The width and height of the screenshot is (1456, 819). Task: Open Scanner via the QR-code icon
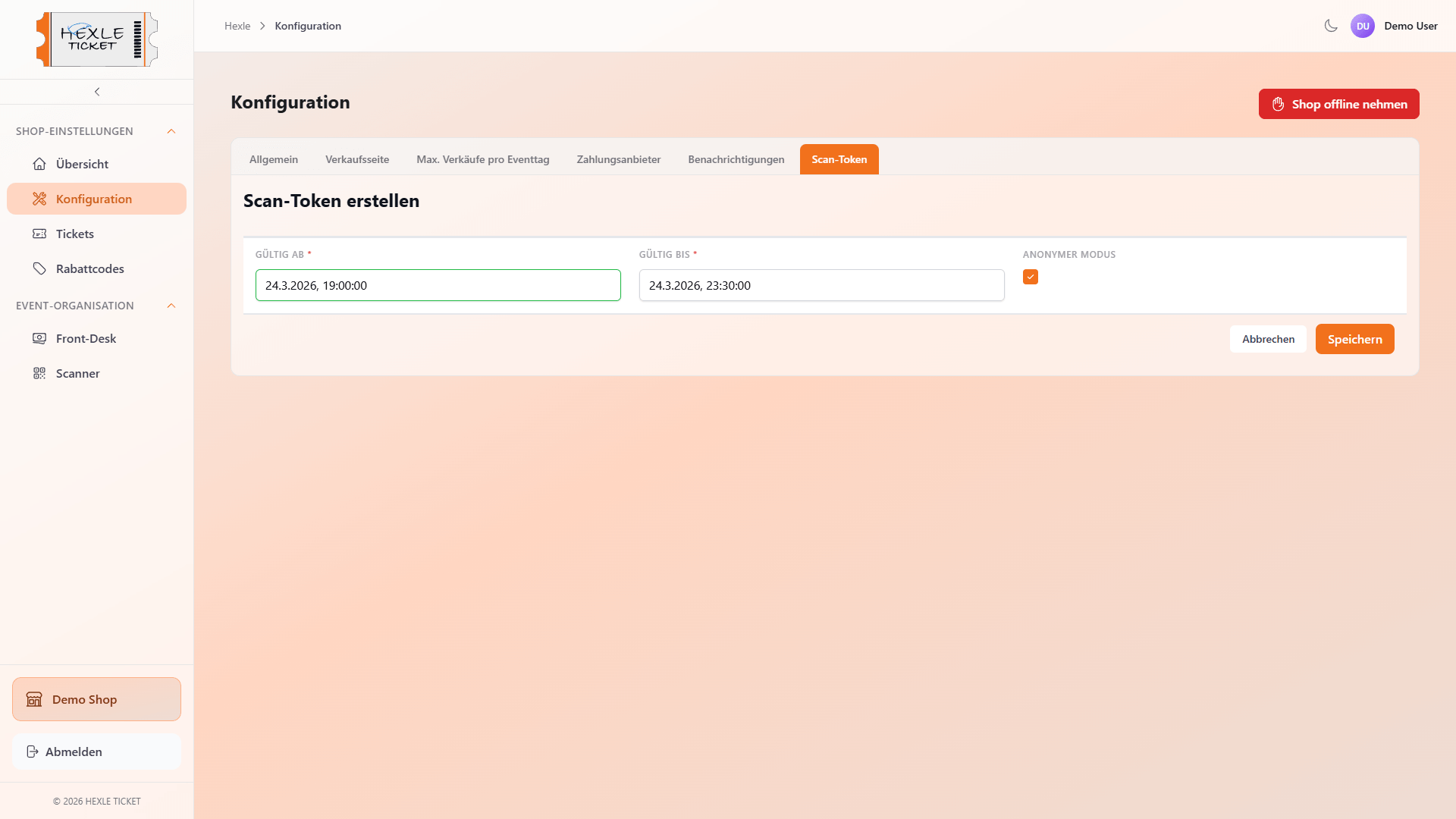tap(39, 373)
